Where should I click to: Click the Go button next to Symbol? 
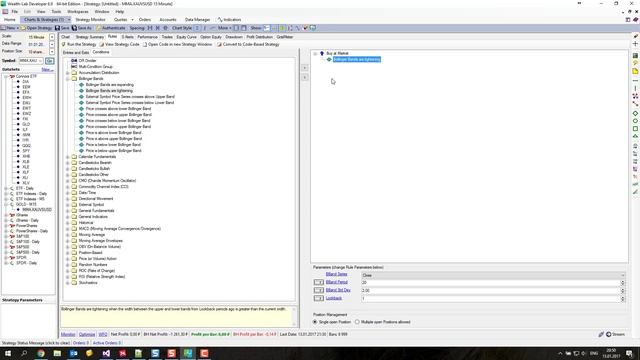coord(49,61)
